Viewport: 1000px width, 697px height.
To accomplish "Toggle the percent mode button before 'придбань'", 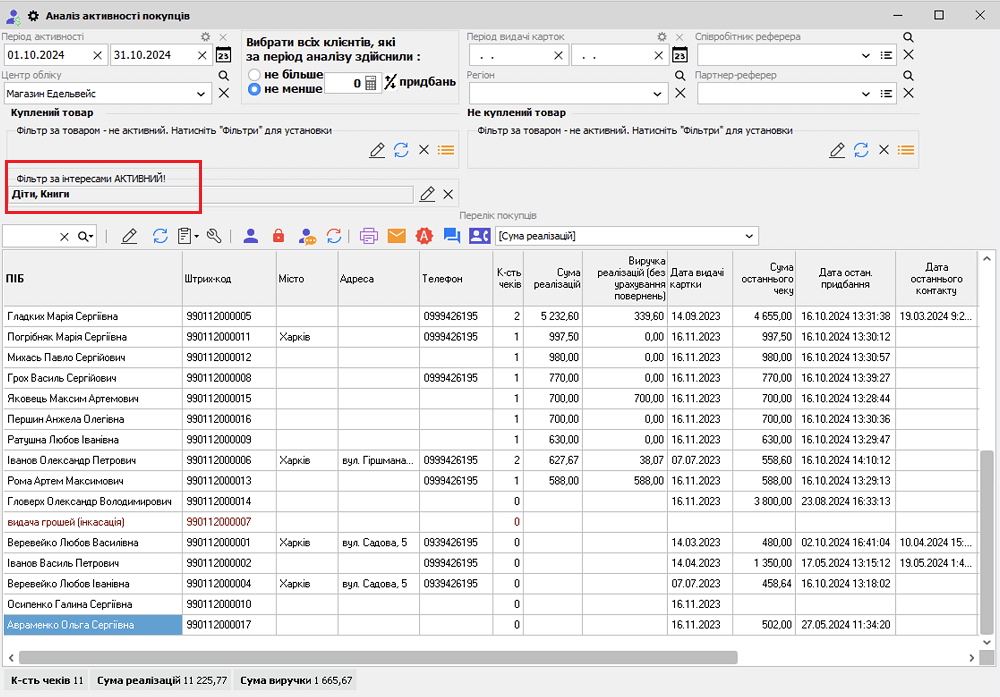I will 390,83.
